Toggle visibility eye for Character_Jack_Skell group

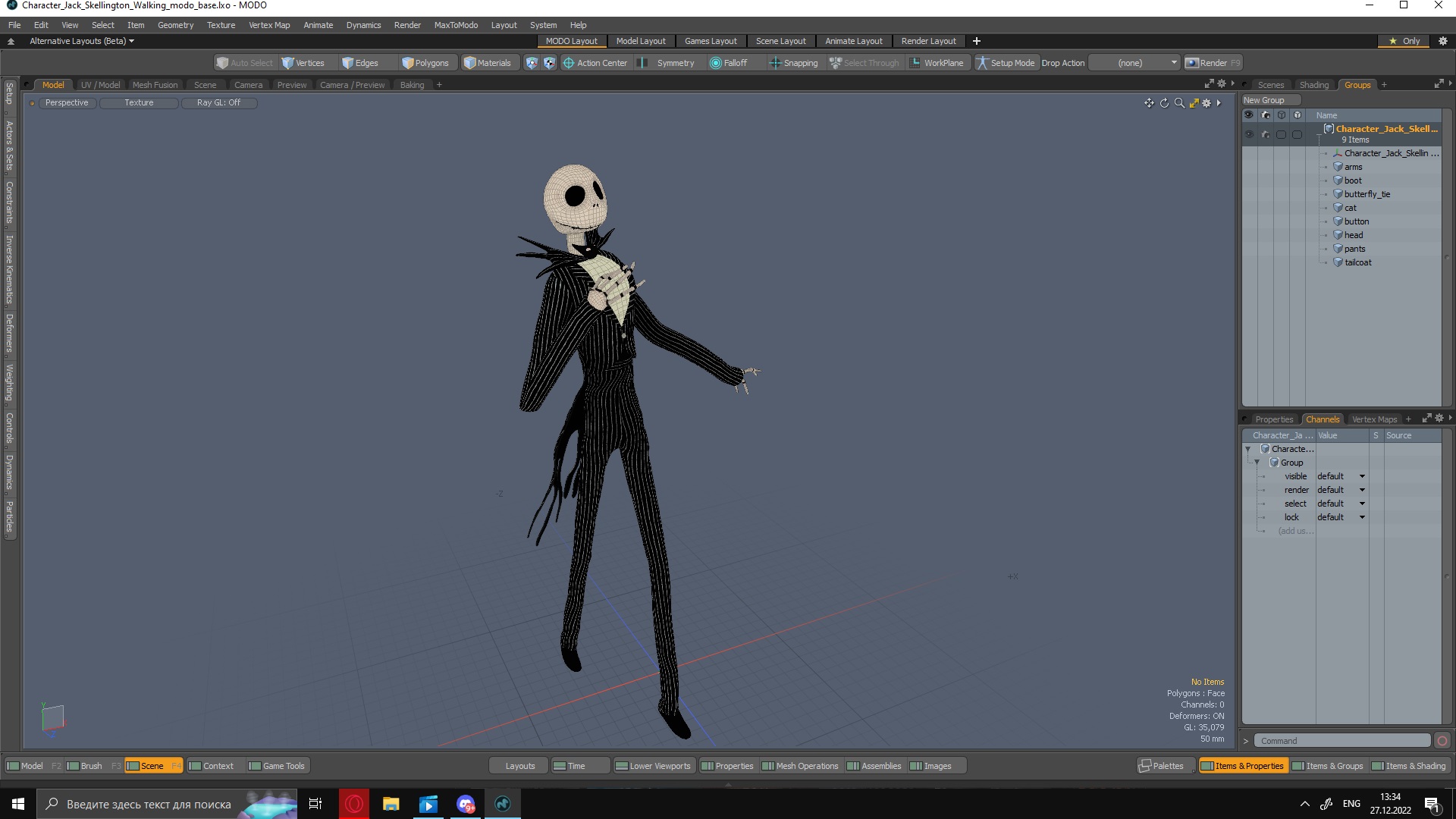1249,134
